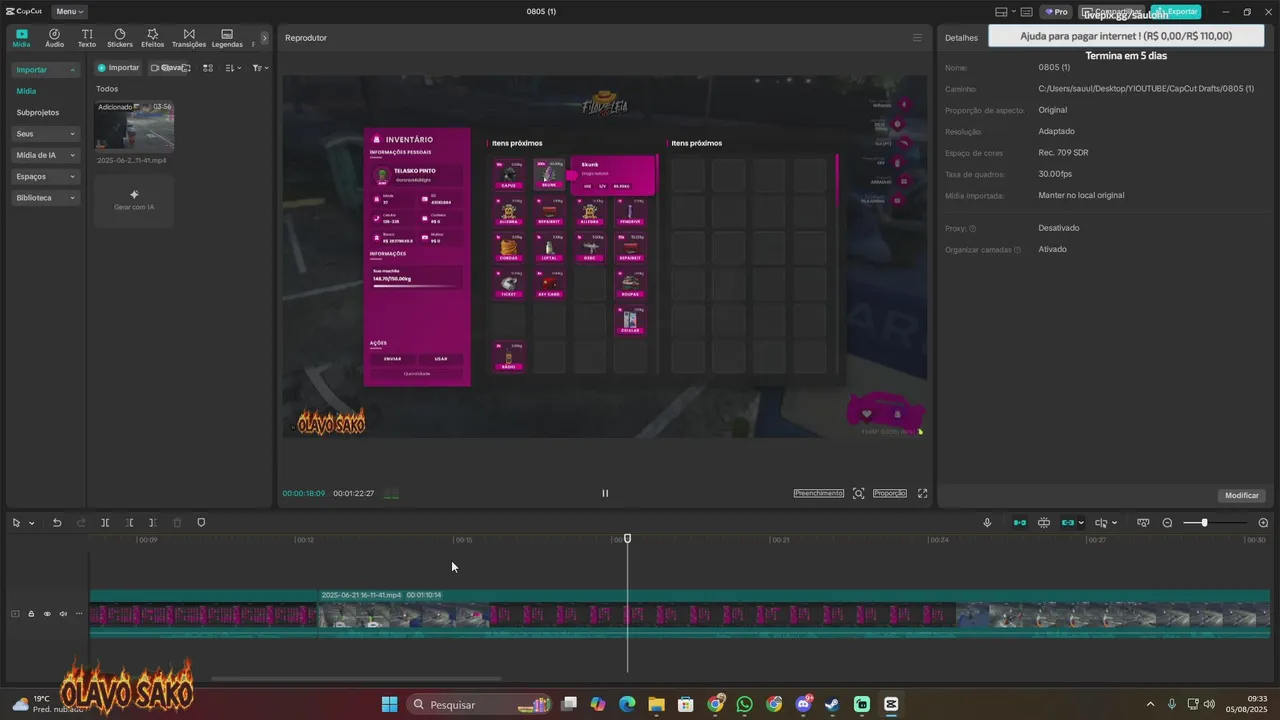Image resolution: width=1280 pixels, height=720 pixels.
Task: Start voiceover recording with microphone
Action: click(987, 523)
